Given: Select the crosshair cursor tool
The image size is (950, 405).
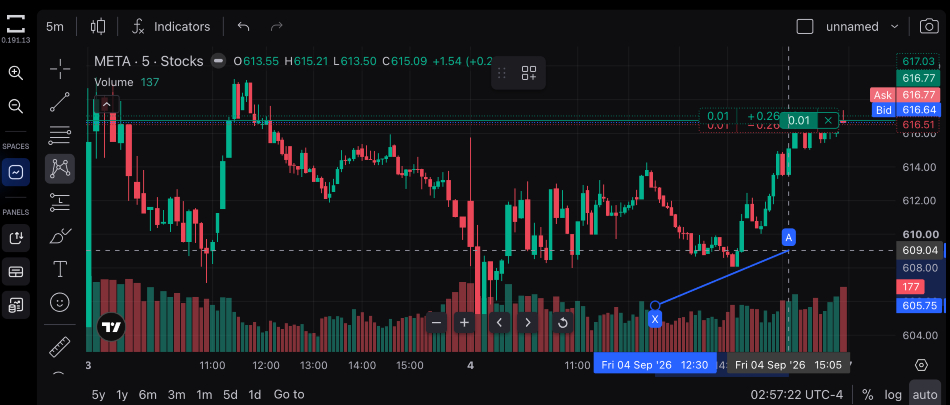Looking at the screenshot, I should [x=60, y=69].
